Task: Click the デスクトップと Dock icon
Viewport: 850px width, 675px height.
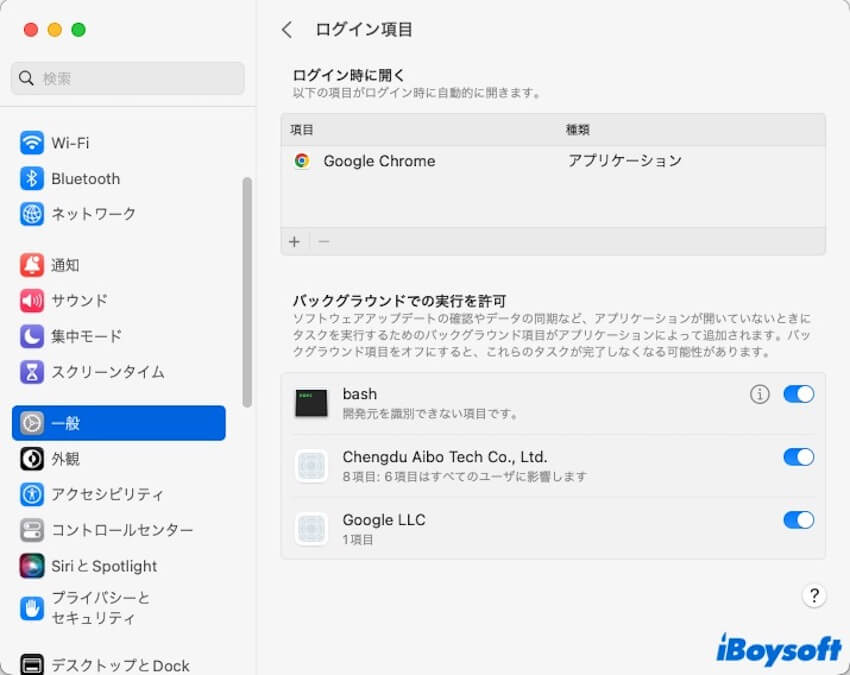Action: (32, 664)
